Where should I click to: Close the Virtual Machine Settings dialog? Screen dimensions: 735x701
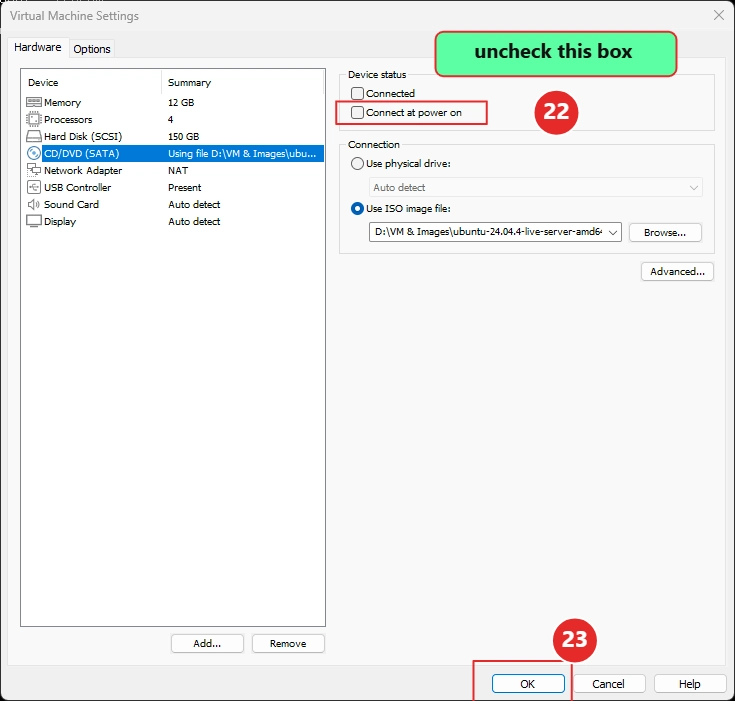point(719,15)
